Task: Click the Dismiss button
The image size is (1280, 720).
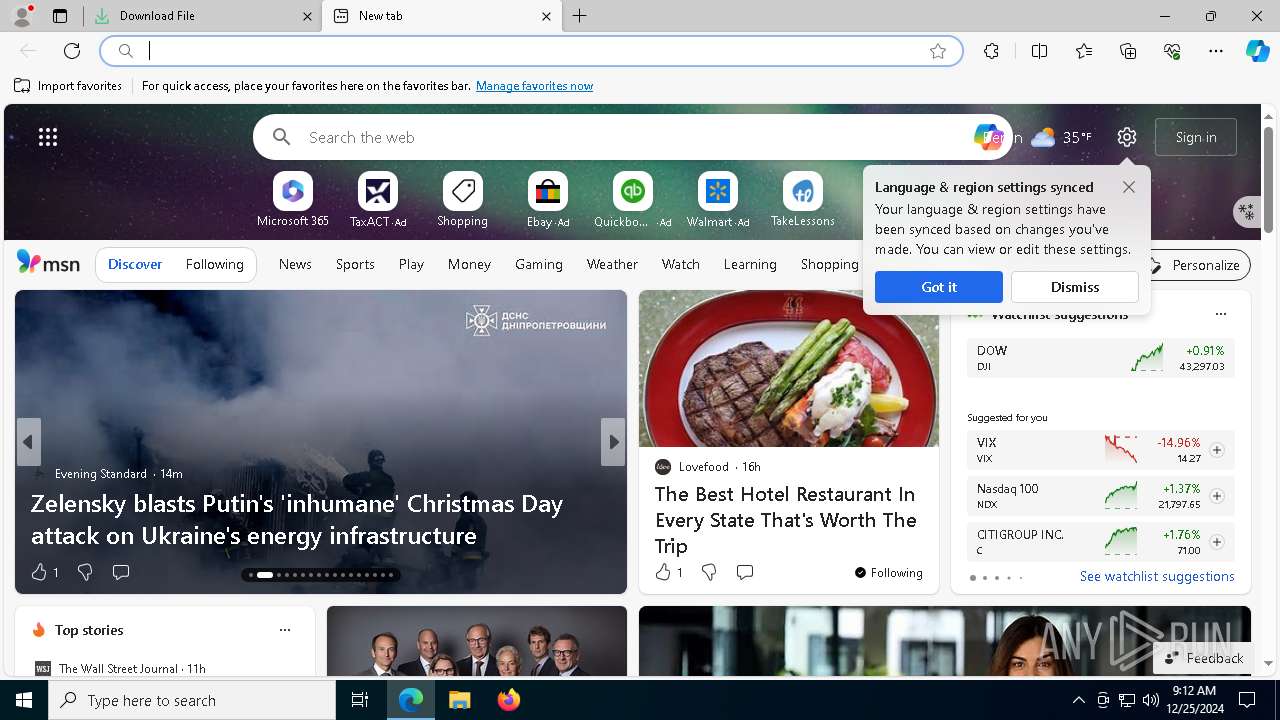Action: pyautogui.click(x=1075, y=287)
